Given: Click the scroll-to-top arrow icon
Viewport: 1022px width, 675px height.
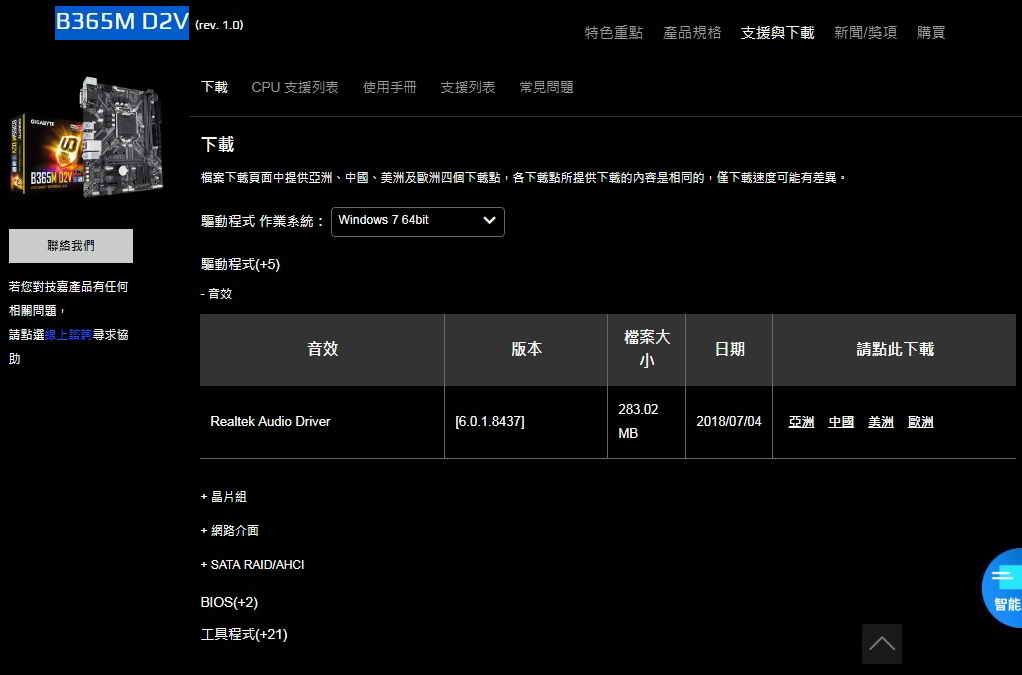Looking at the screenshot, I should click(x=881, y=644).
